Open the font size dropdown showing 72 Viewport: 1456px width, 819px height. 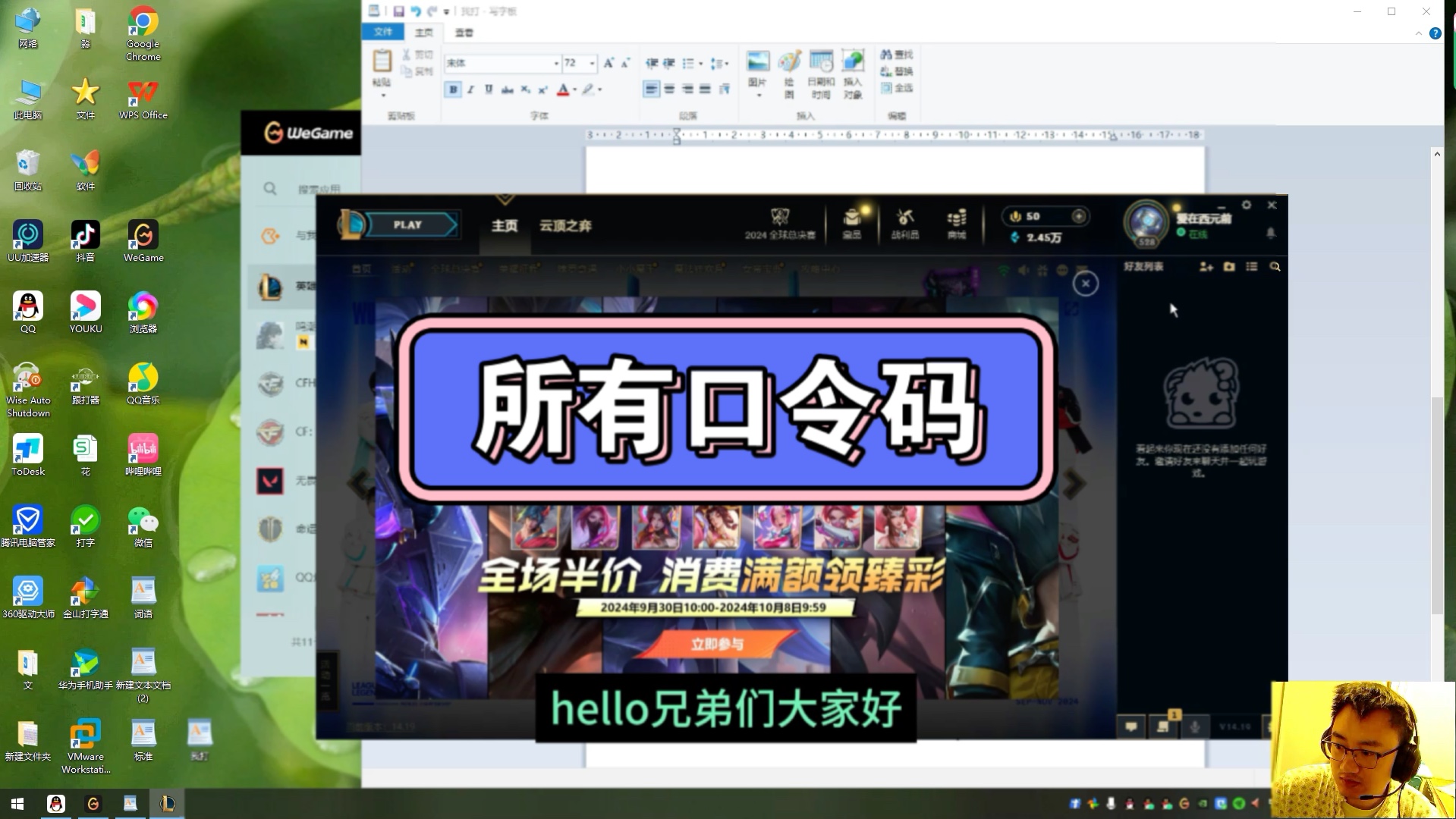[592, 63]
